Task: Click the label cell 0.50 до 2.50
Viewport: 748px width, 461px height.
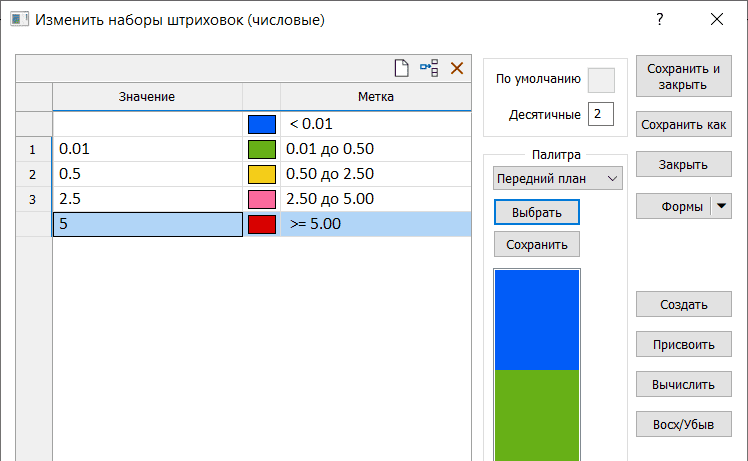Action: [x=376, y=174]
